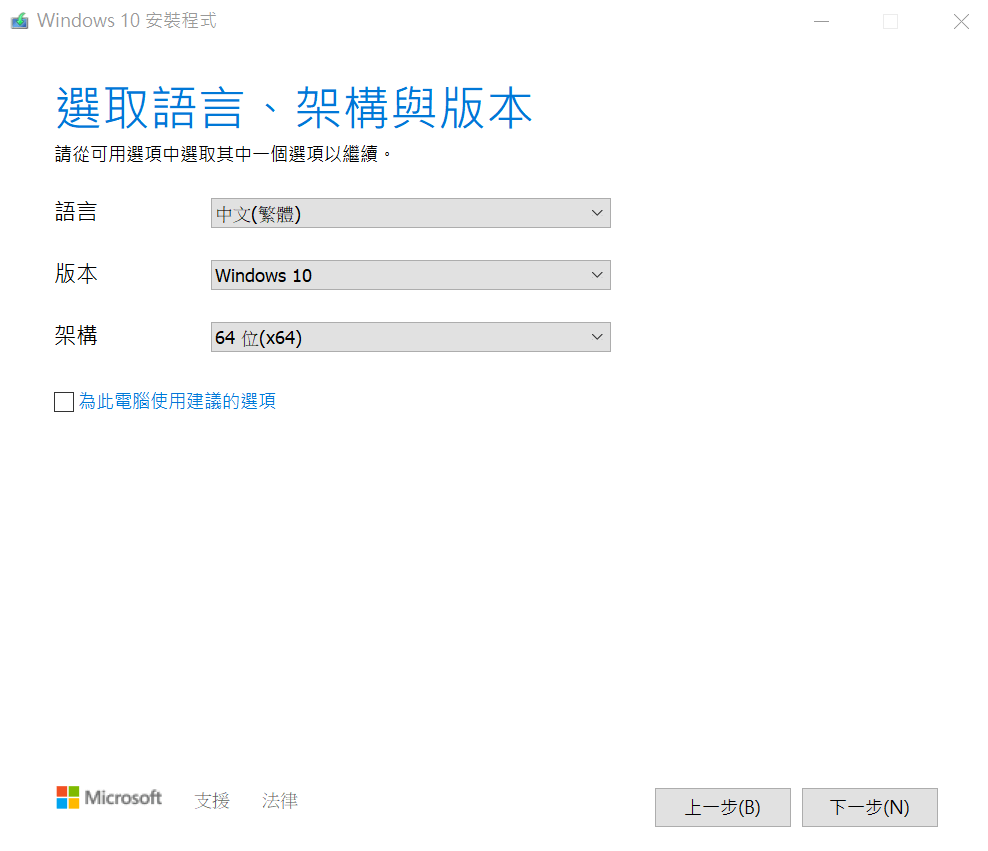This screenshot has width=988, height=851.
Task: Open the 法律 link
Action: (280, 801)
